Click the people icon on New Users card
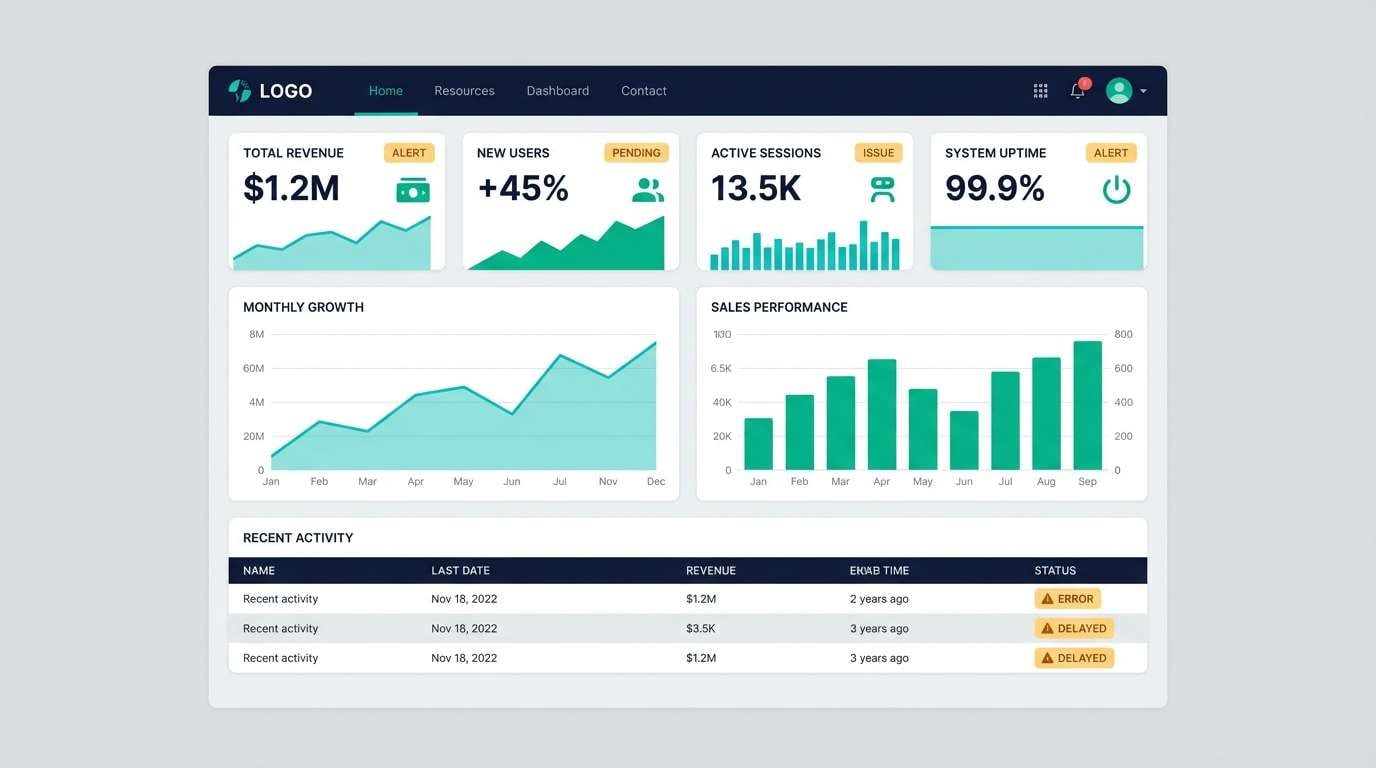 tap(648, 188)
